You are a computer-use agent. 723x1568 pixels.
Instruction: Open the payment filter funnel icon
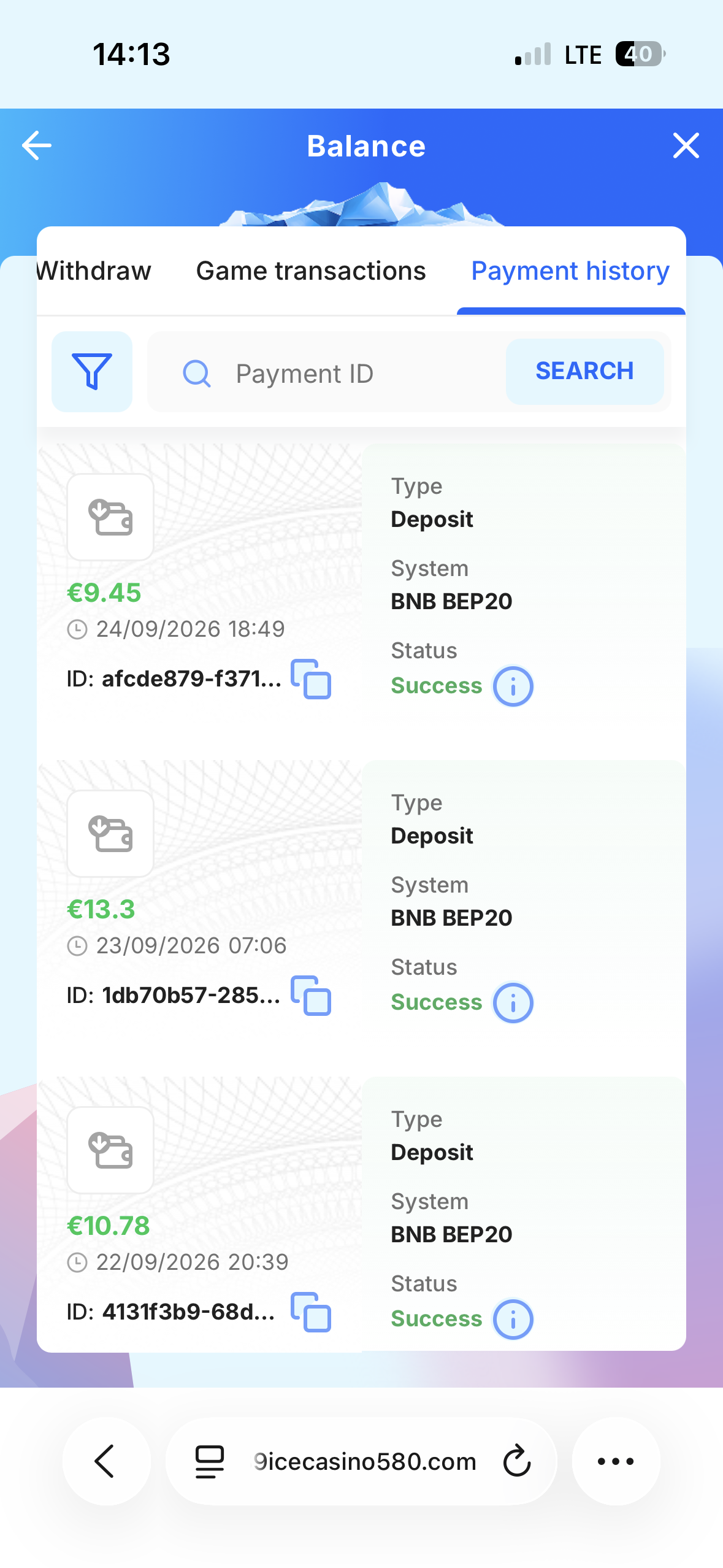click(x=92, y=372)
